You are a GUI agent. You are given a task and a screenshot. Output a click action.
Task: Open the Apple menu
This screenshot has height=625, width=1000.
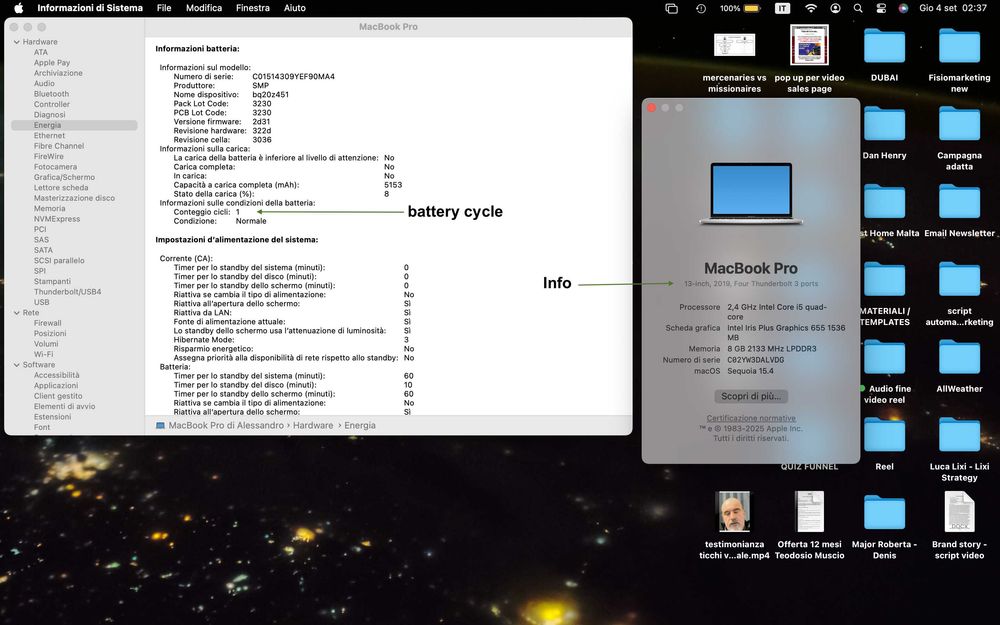(18, 8)
